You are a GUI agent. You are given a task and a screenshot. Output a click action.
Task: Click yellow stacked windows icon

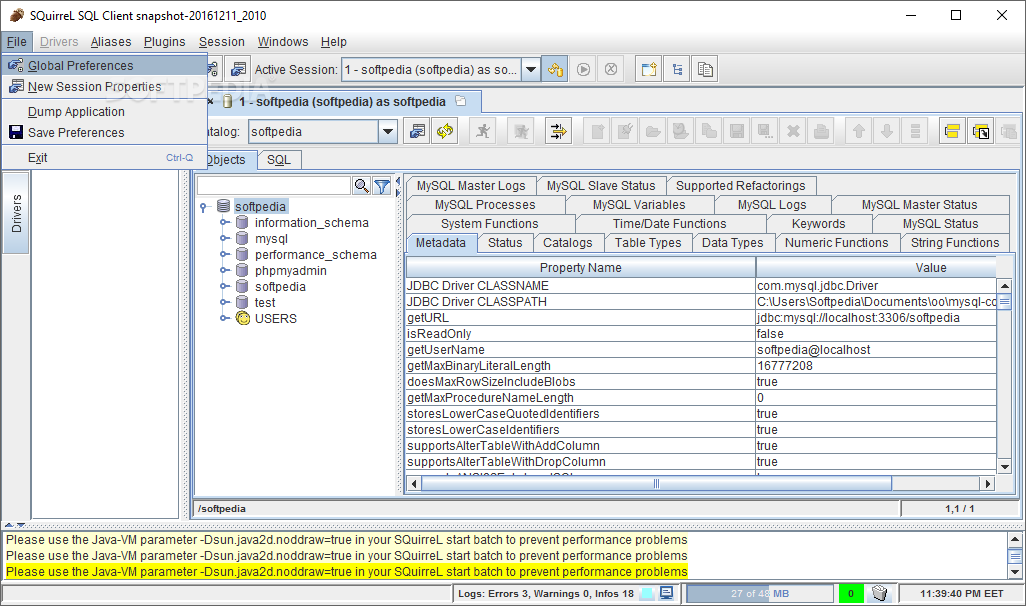point(953,132)
